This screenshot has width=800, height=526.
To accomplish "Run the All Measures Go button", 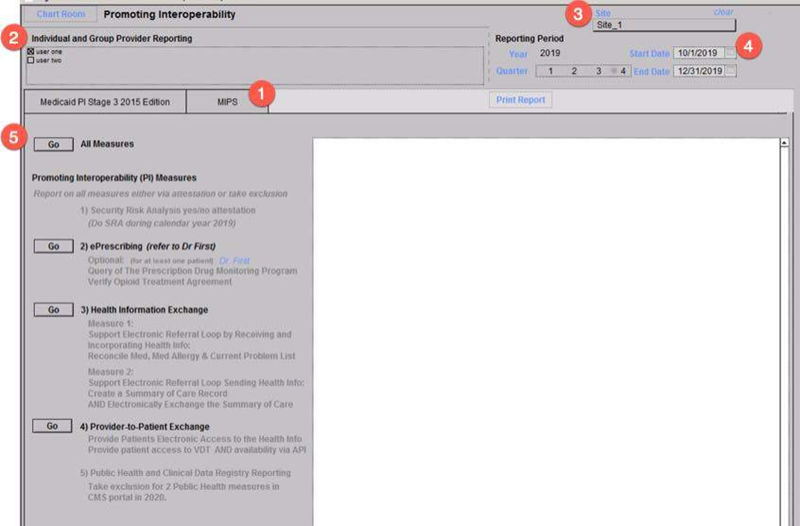I will (52, 144).
